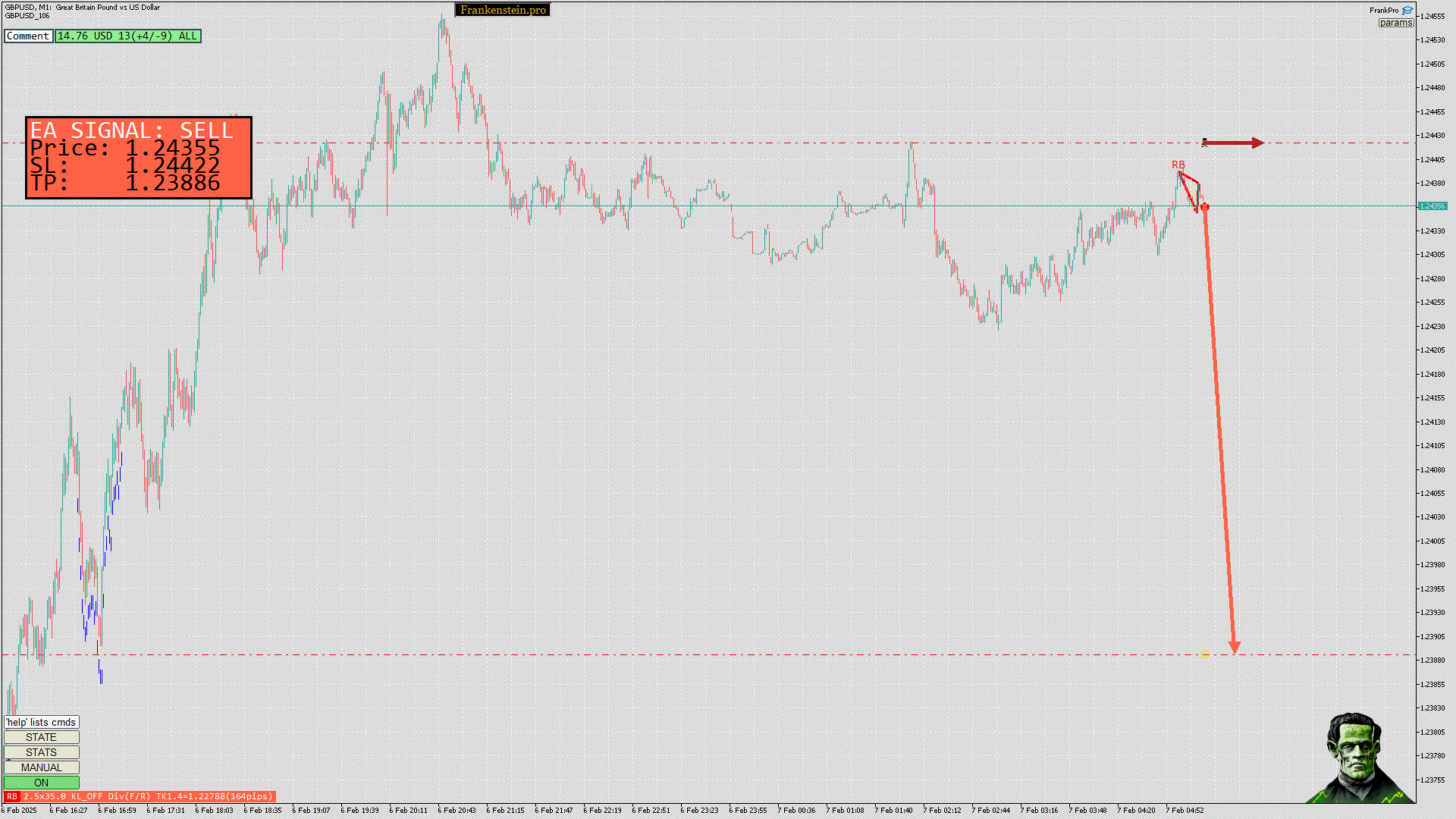Image resolution: width=1456 pixels, height=819 pixels.
Task: Click the 'help' lists cmds input field
Action: pos(41,722)
